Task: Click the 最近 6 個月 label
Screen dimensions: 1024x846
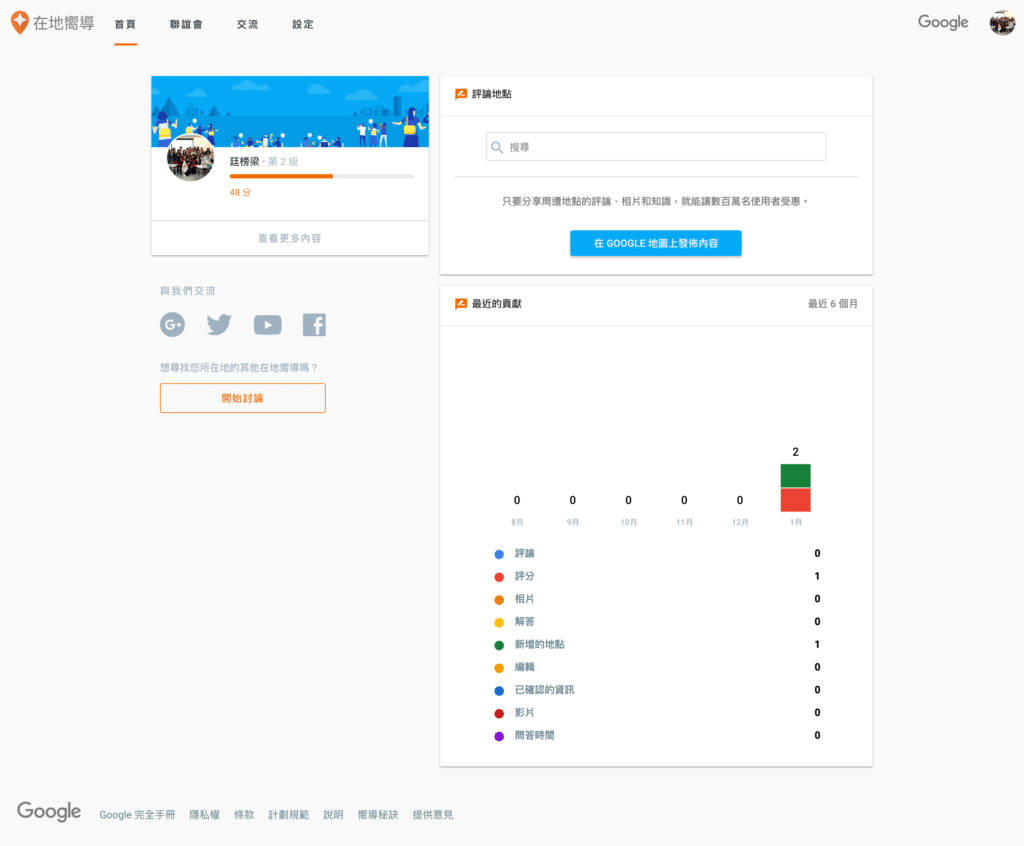Action: [833, 304]
